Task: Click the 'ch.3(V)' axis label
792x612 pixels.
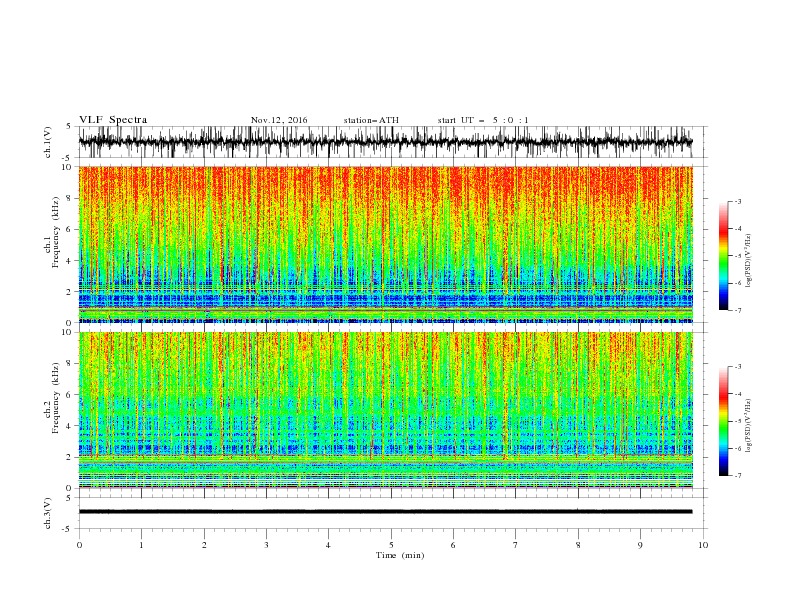Action: 47,513
